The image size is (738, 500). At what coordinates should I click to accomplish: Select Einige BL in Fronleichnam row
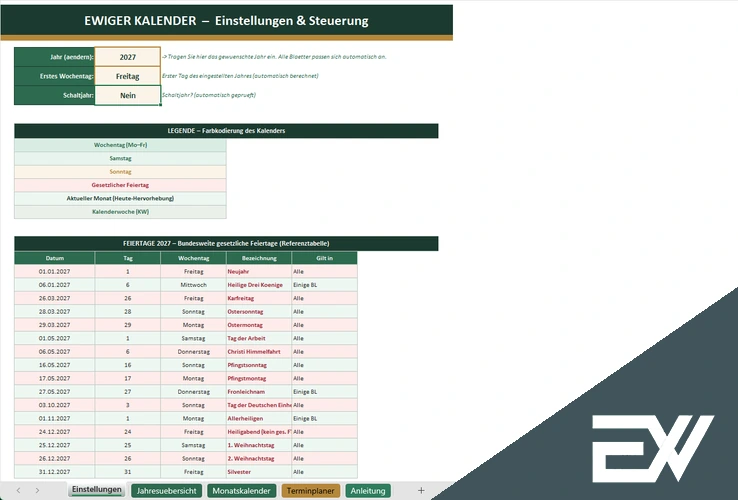324,392
